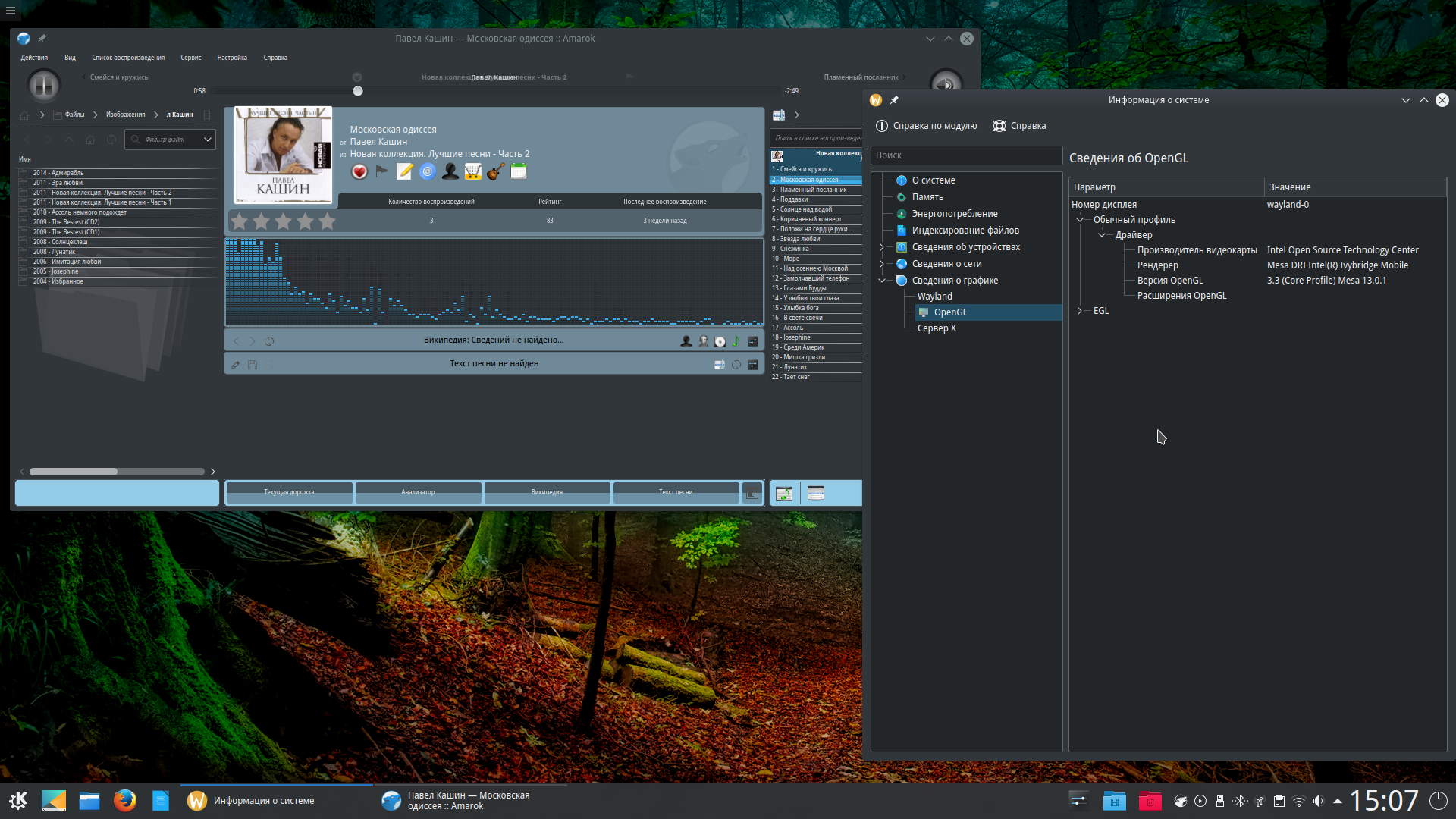
Task: Click the blue CD show-album icon
Action: 427,172
